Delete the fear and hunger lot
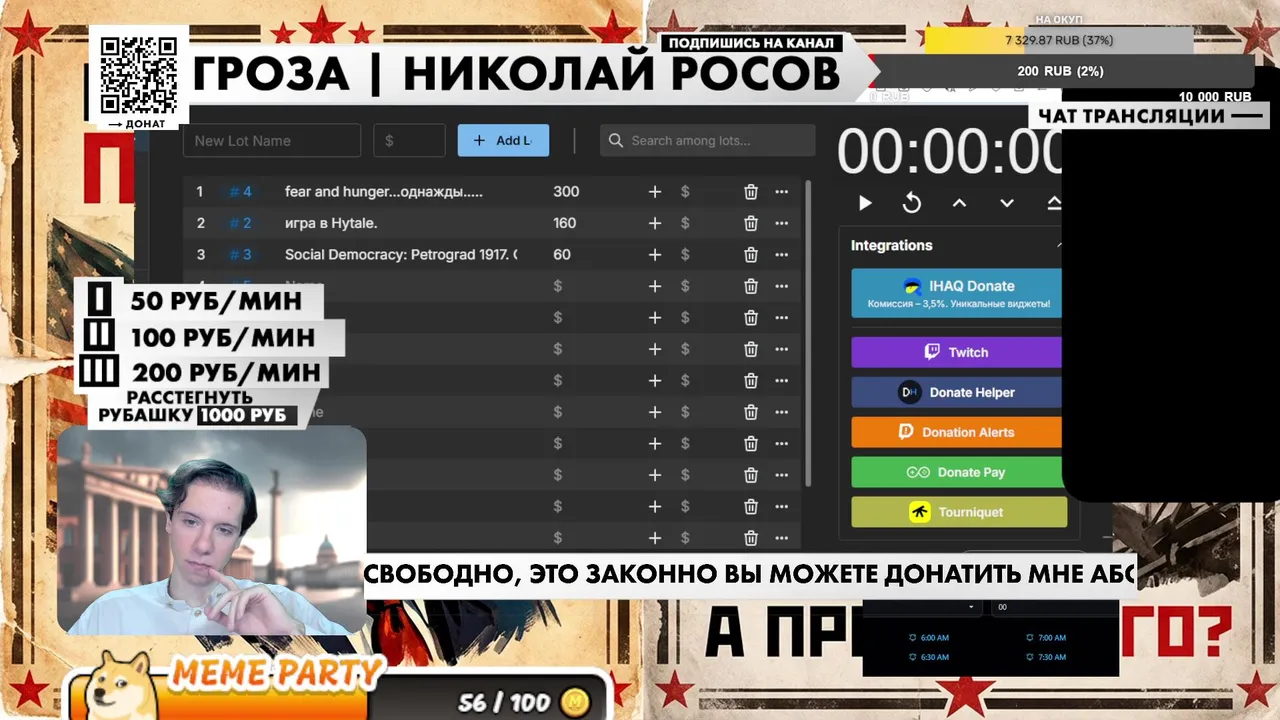1280x720 pixels. pyautogui.click(x=751, y=192)
